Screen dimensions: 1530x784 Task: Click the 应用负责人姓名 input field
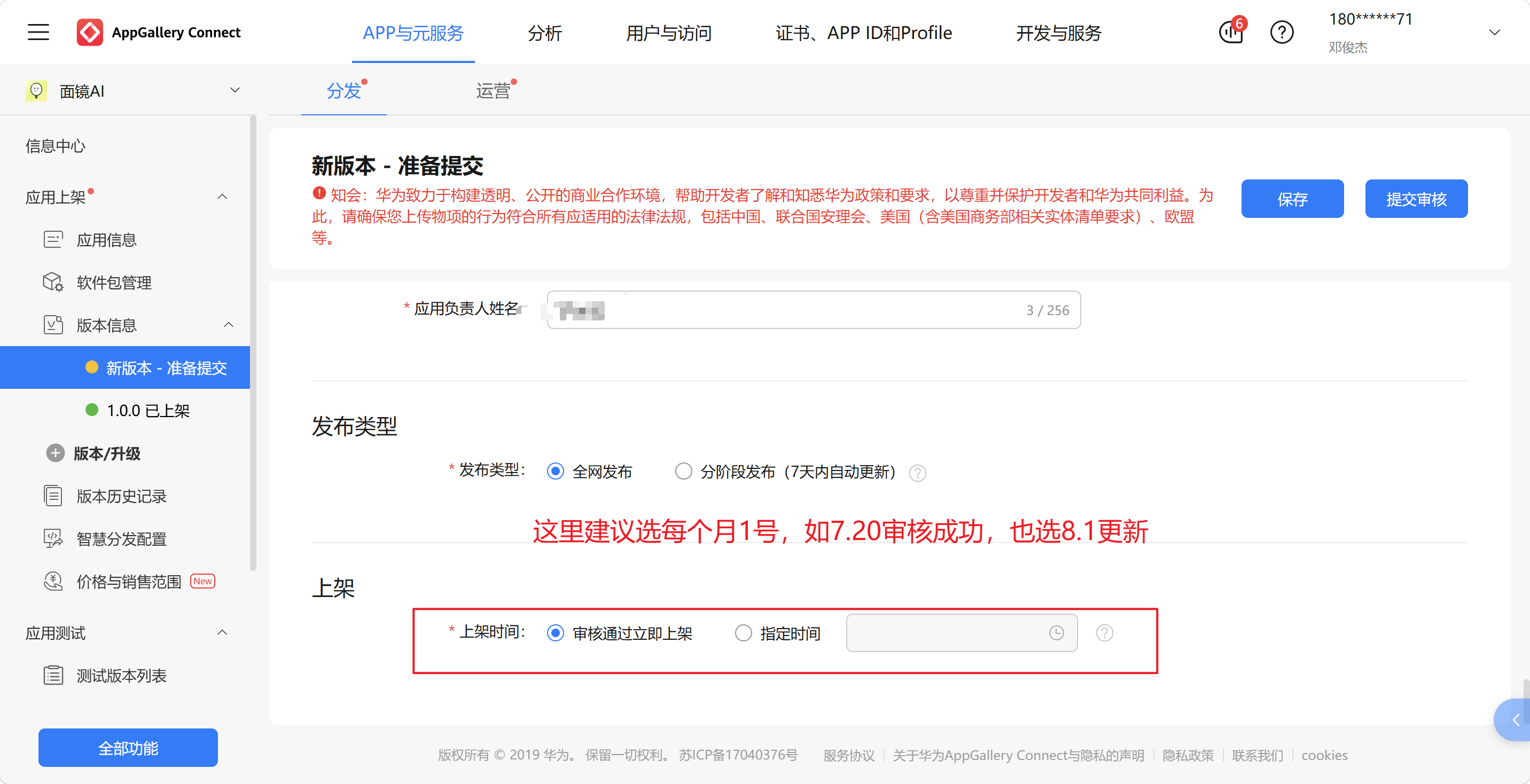click(x=814, y=309)
